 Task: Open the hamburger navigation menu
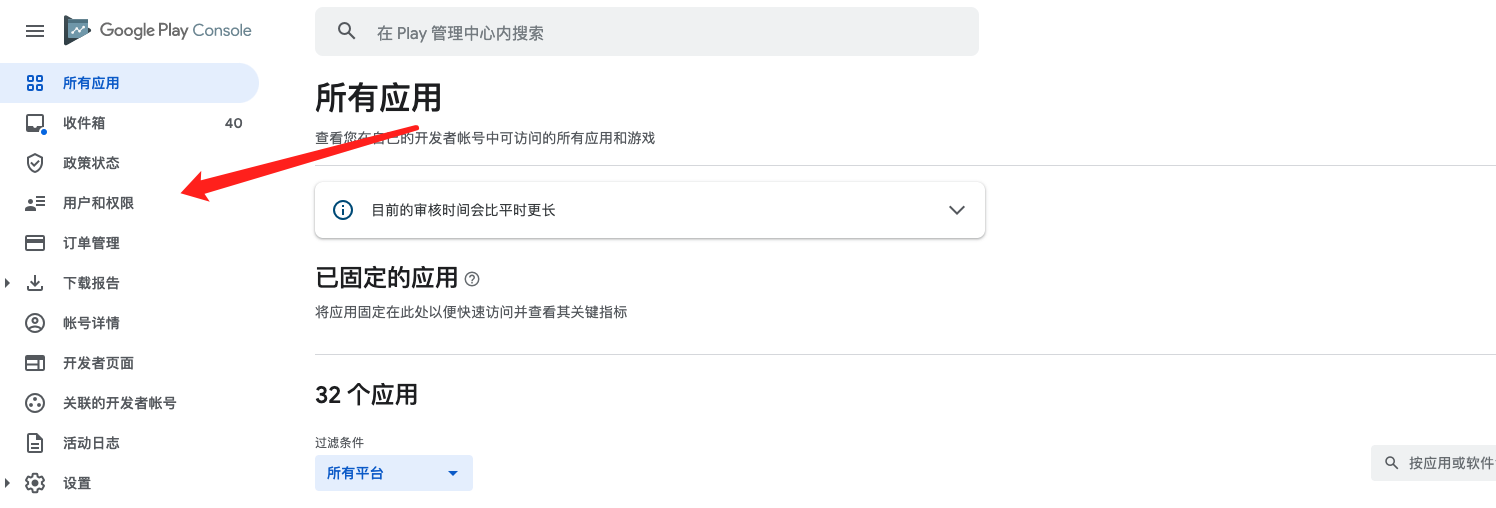pyautogui.click(x=35, y=31)
